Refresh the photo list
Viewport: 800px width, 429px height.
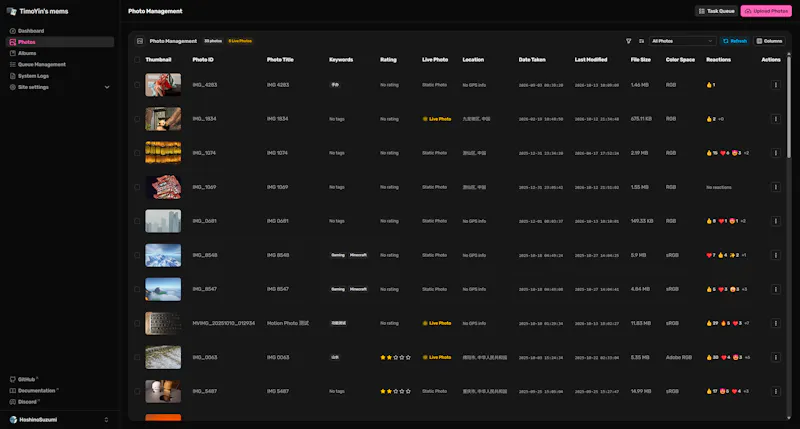coord(735,41)
